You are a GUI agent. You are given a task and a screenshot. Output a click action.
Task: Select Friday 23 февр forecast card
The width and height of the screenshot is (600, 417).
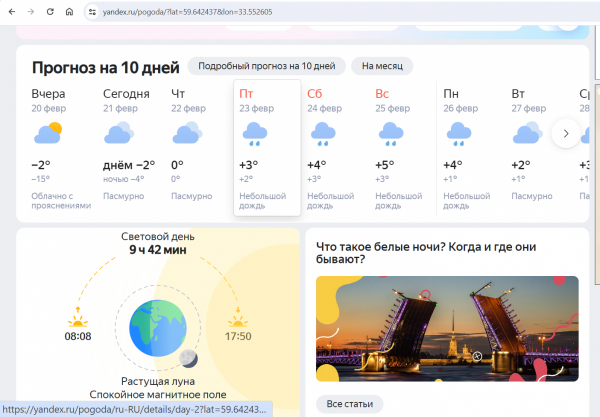pos(267,147)
